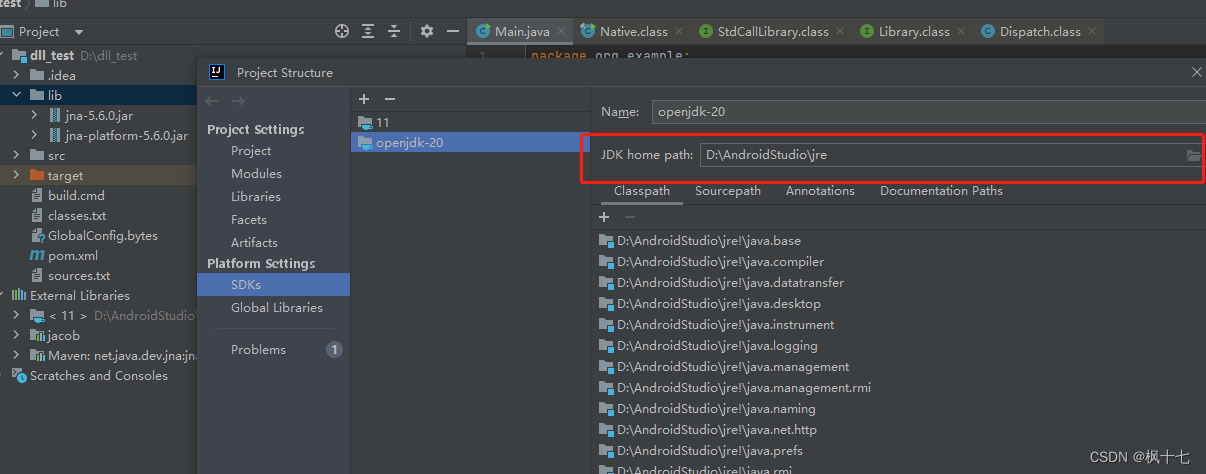Switch to the StdCallLibrary.class tab

(770, 31)
